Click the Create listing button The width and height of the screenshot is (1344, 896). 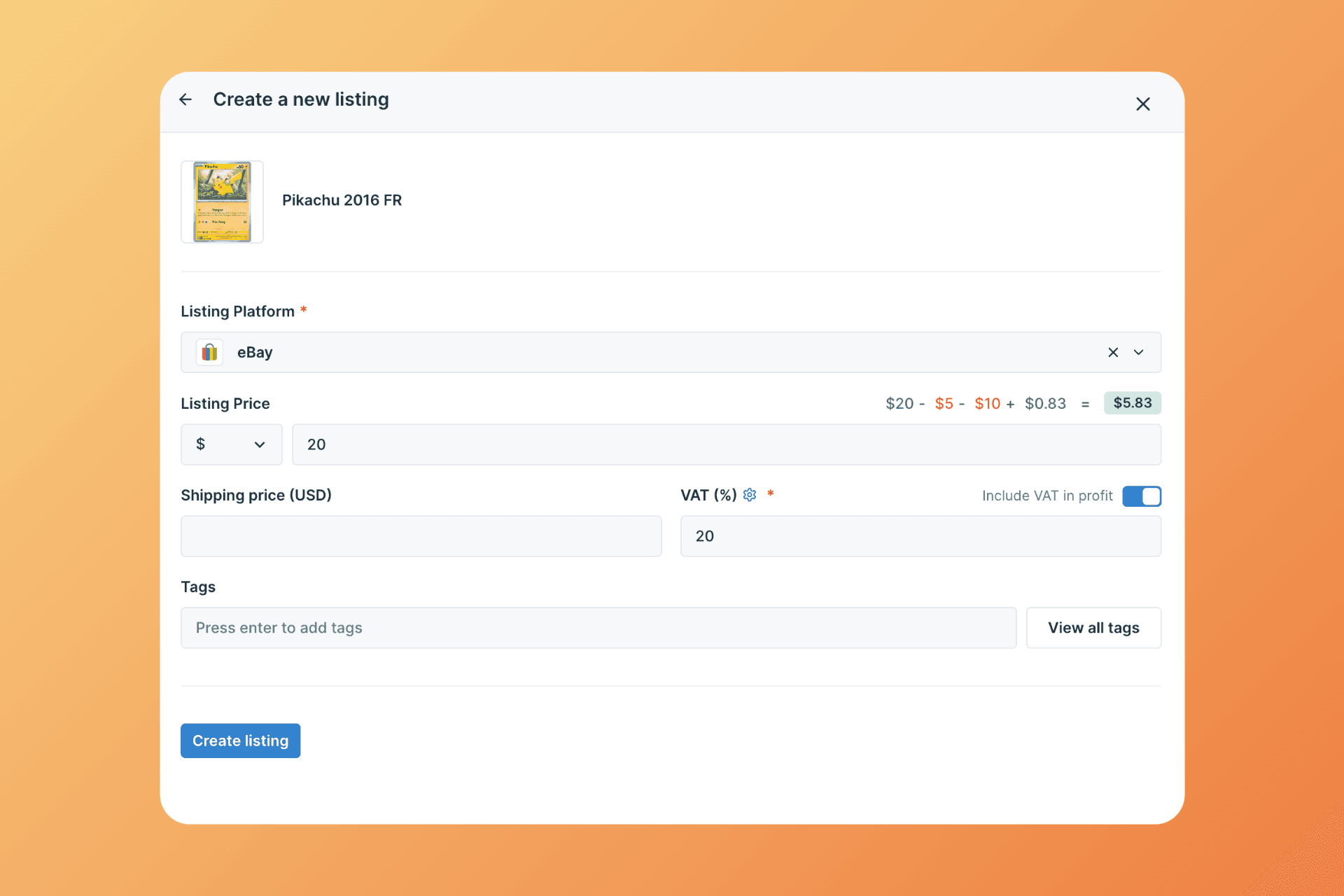tap(240, 741)
